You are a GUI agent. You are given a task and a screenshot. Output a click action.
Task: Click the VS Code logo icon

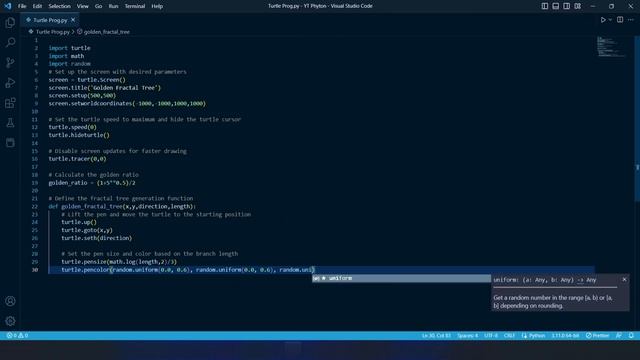point(8,6)
